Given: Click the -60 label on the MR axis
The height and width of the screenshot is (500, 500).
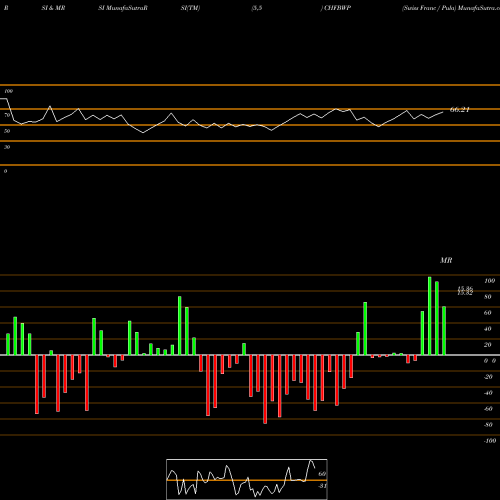Looking at the screenshot, I should click(488, 409).
